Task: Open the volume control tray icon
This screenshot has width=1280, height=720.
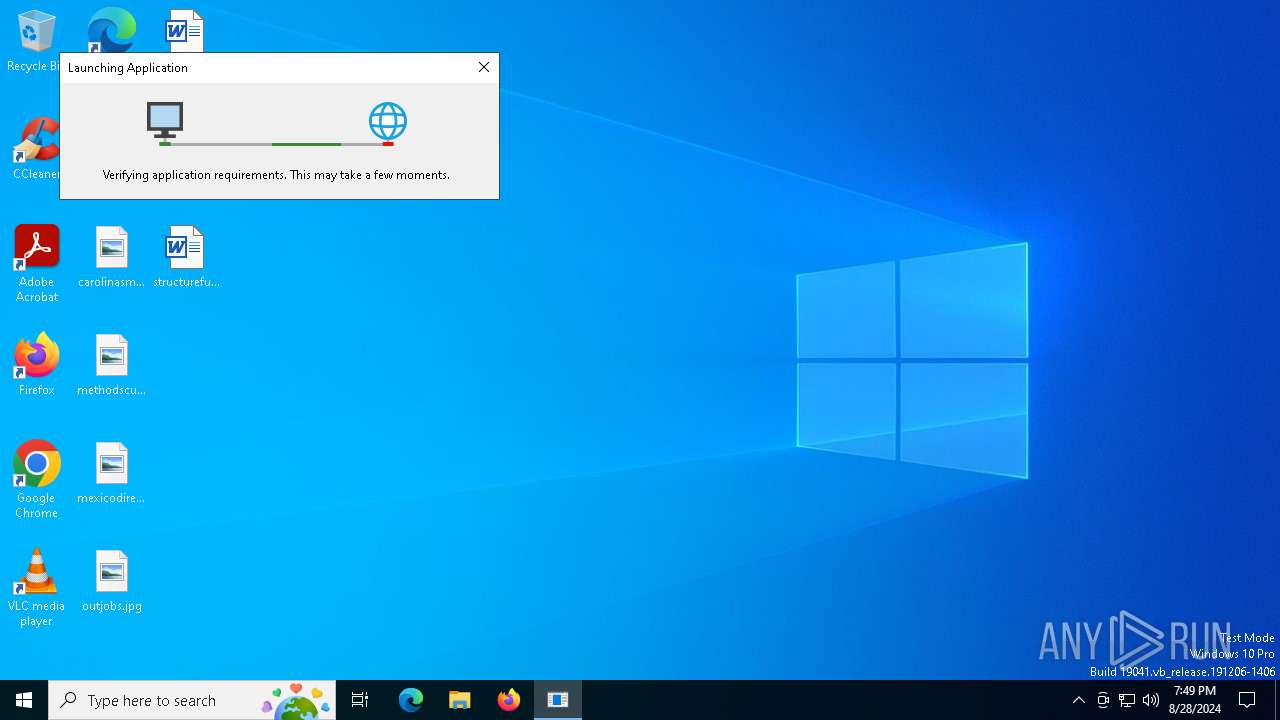Action: point(1151,700)
